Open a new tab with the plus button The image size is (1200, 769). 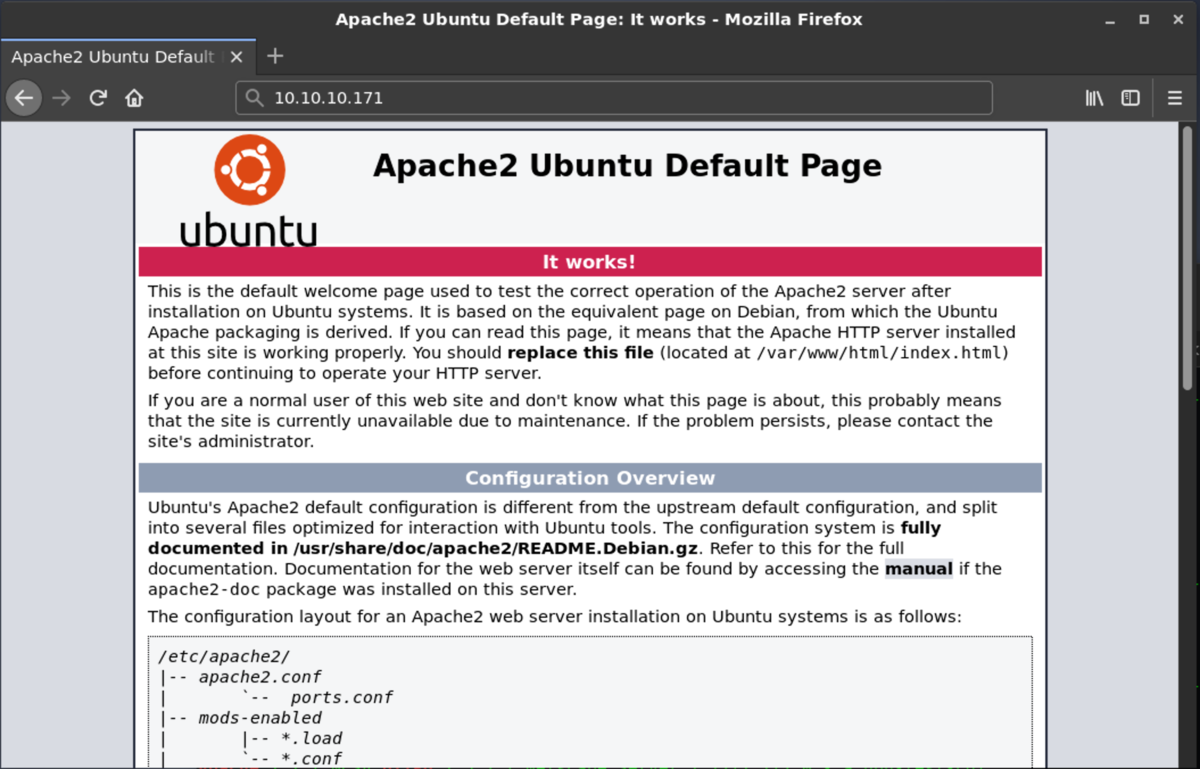point(274,57)
